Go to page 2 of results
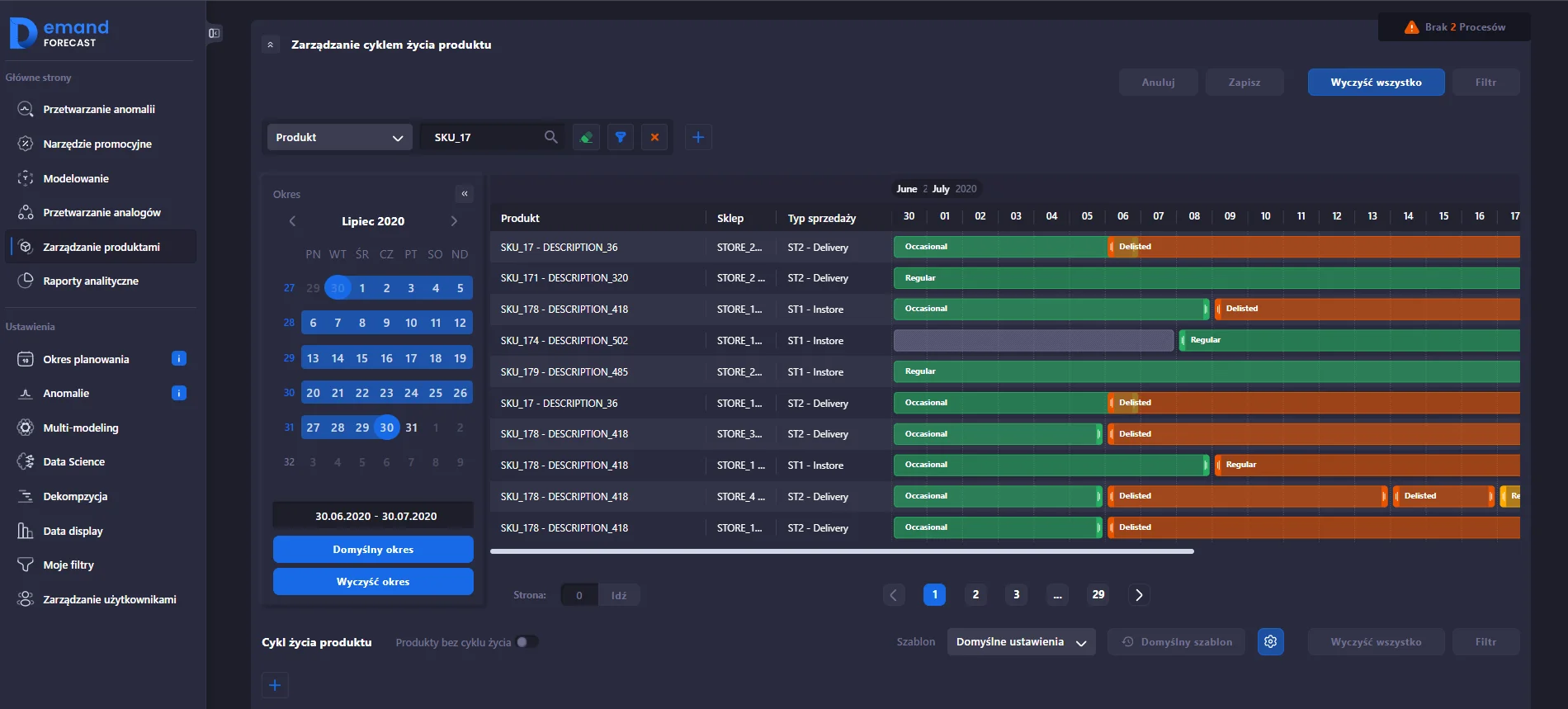Screen dimensions: 1568x709 (x=975, y=594)
